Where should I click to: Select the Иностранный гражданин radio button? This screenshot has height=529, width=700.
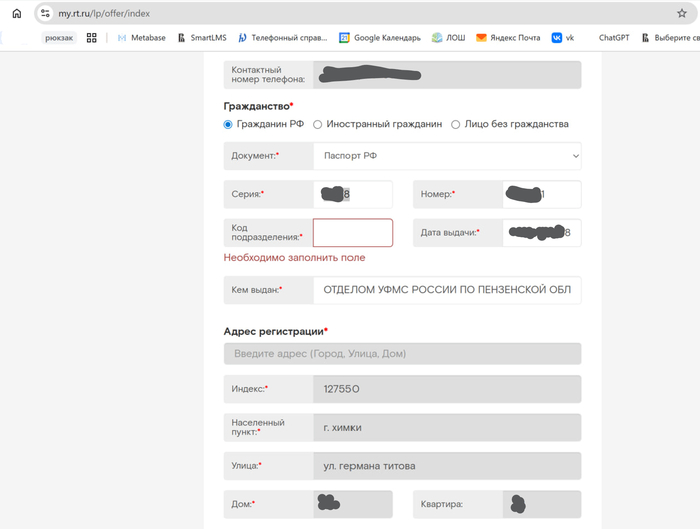click(318, 125)
